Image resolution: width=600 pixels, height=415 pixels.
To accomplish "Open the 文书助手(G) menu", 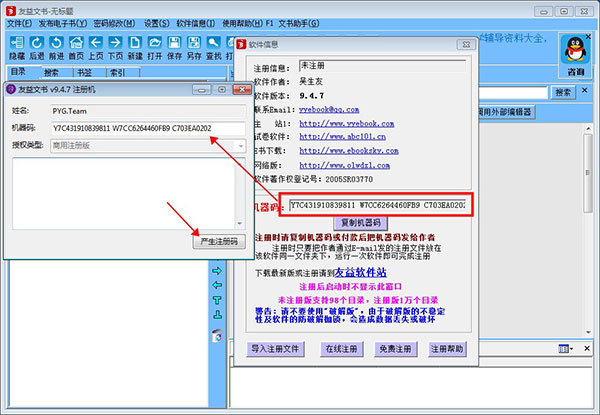I will point(299,23).
